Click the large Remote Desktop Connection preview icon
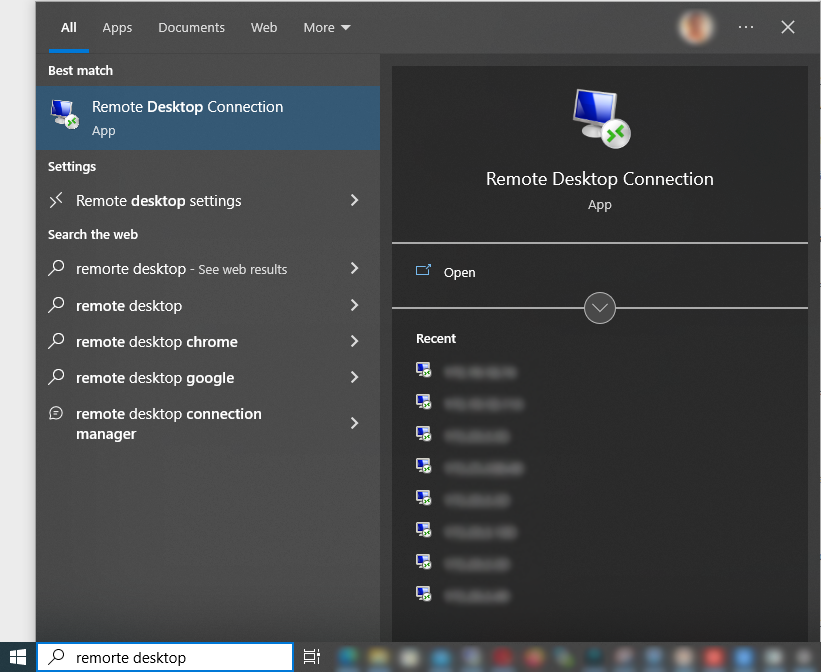 (601, 119)
